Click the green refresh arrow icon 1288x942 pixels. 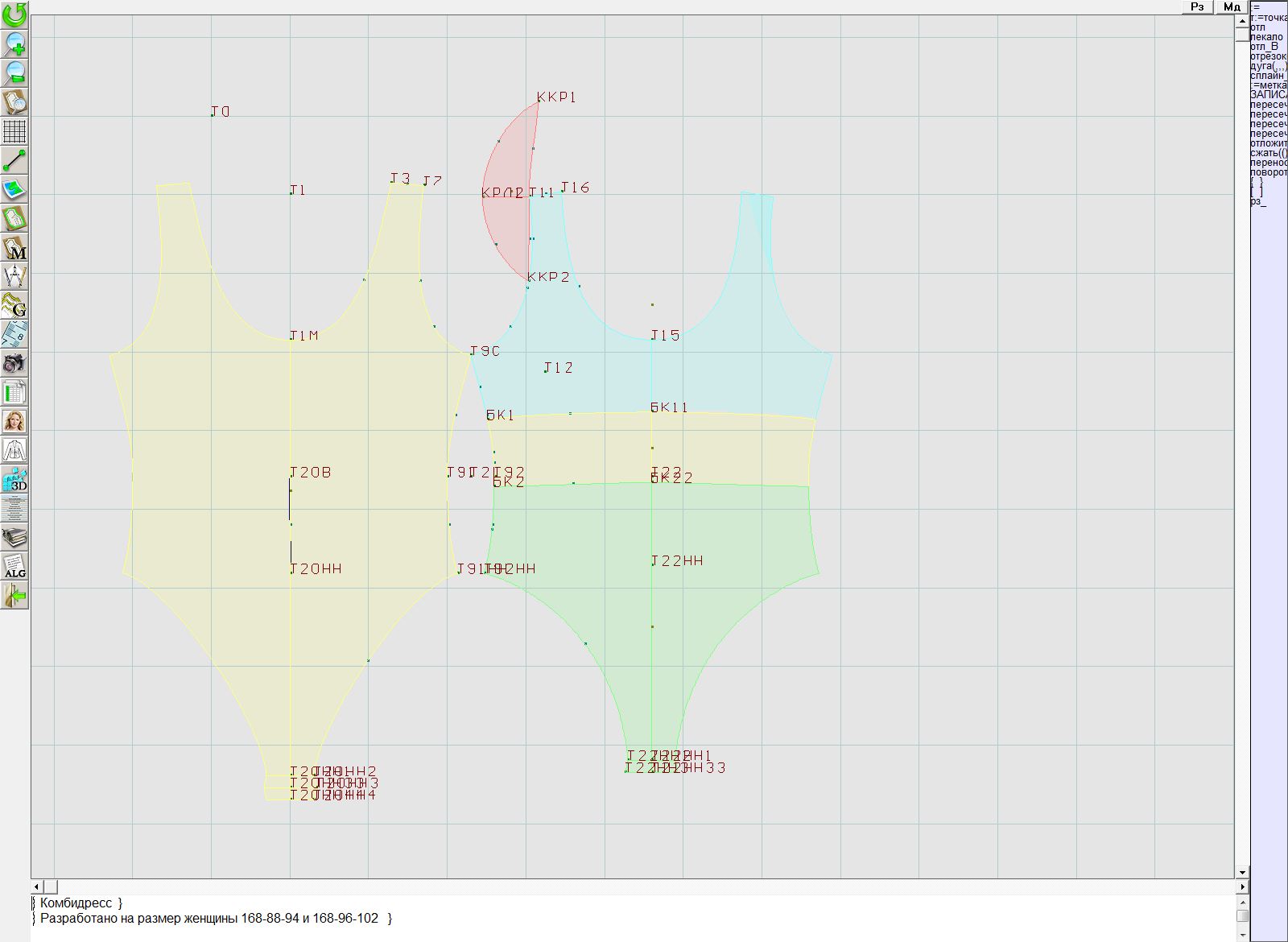[14, 14]
